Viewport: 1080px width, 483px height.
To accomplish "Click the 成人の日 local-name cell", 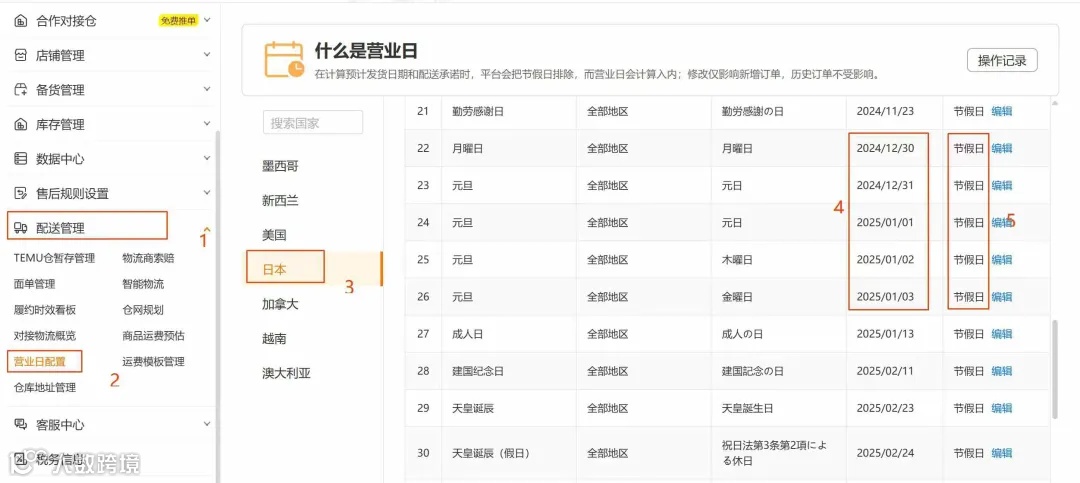I will click(x=742, y=334).
